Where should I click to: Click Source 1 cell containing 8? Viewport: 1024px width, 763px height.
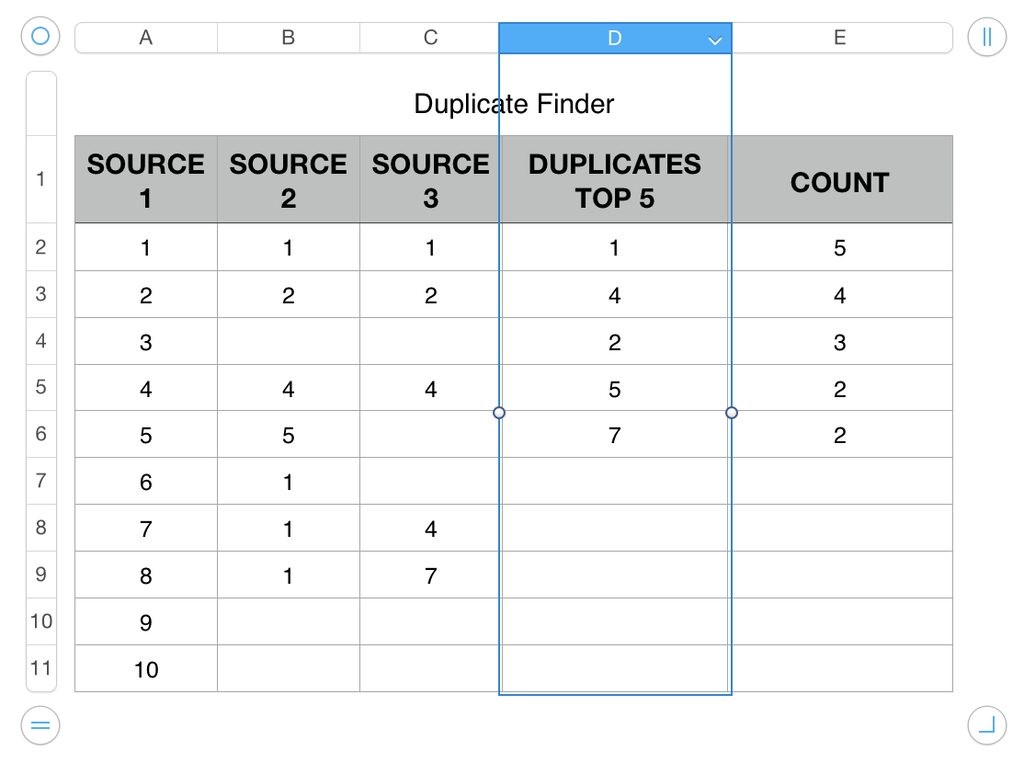click(x=146, y=575)
